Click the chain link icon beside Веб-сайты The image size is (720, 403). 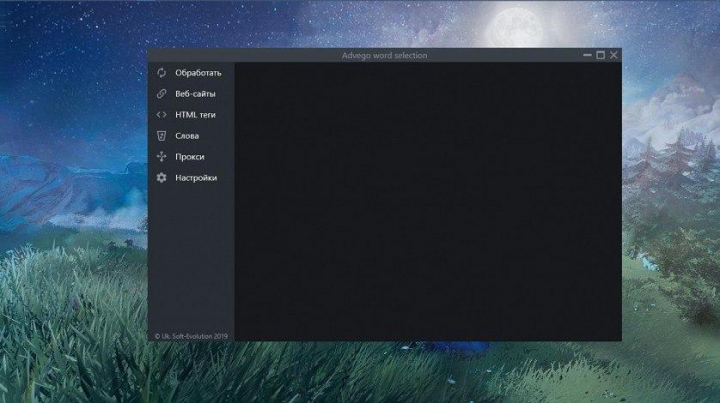tap(161, 94)
